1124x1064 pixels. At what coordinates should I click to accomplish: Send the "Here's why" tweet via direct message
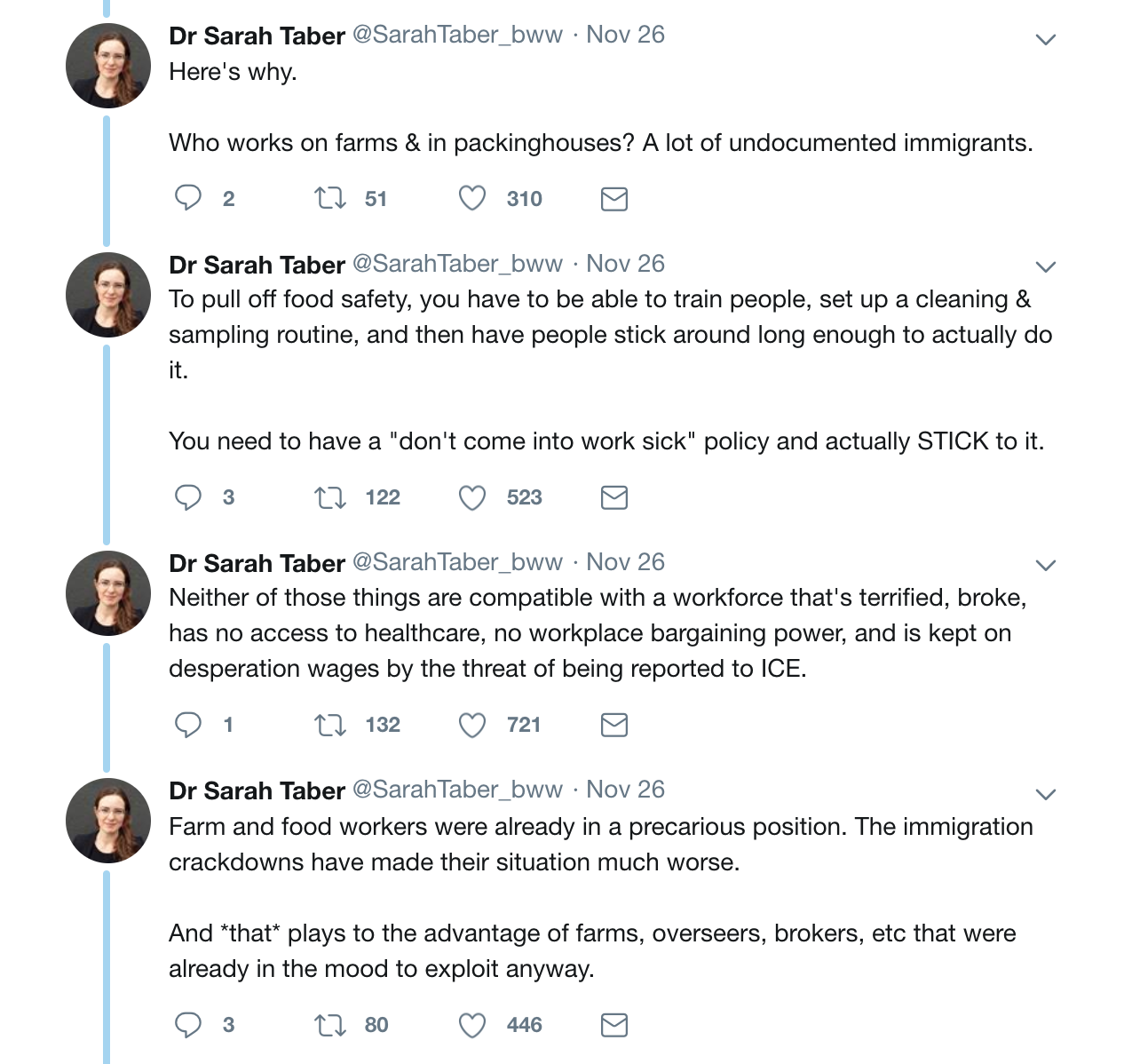pyautogui.click(x=613, y=198)
